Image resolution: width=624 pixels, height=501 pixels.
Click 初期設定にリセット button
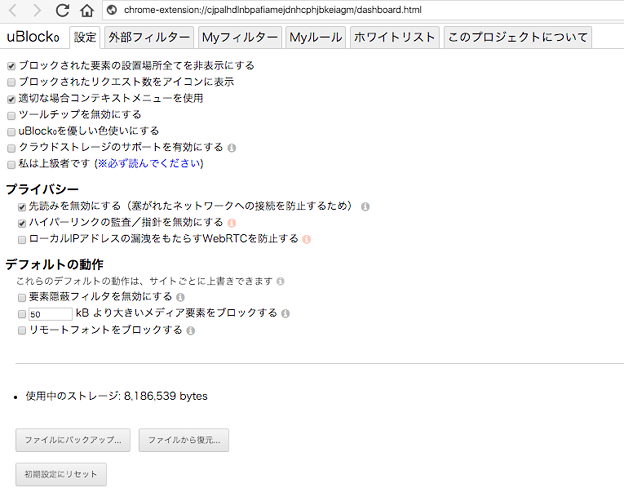pos(61,474)
